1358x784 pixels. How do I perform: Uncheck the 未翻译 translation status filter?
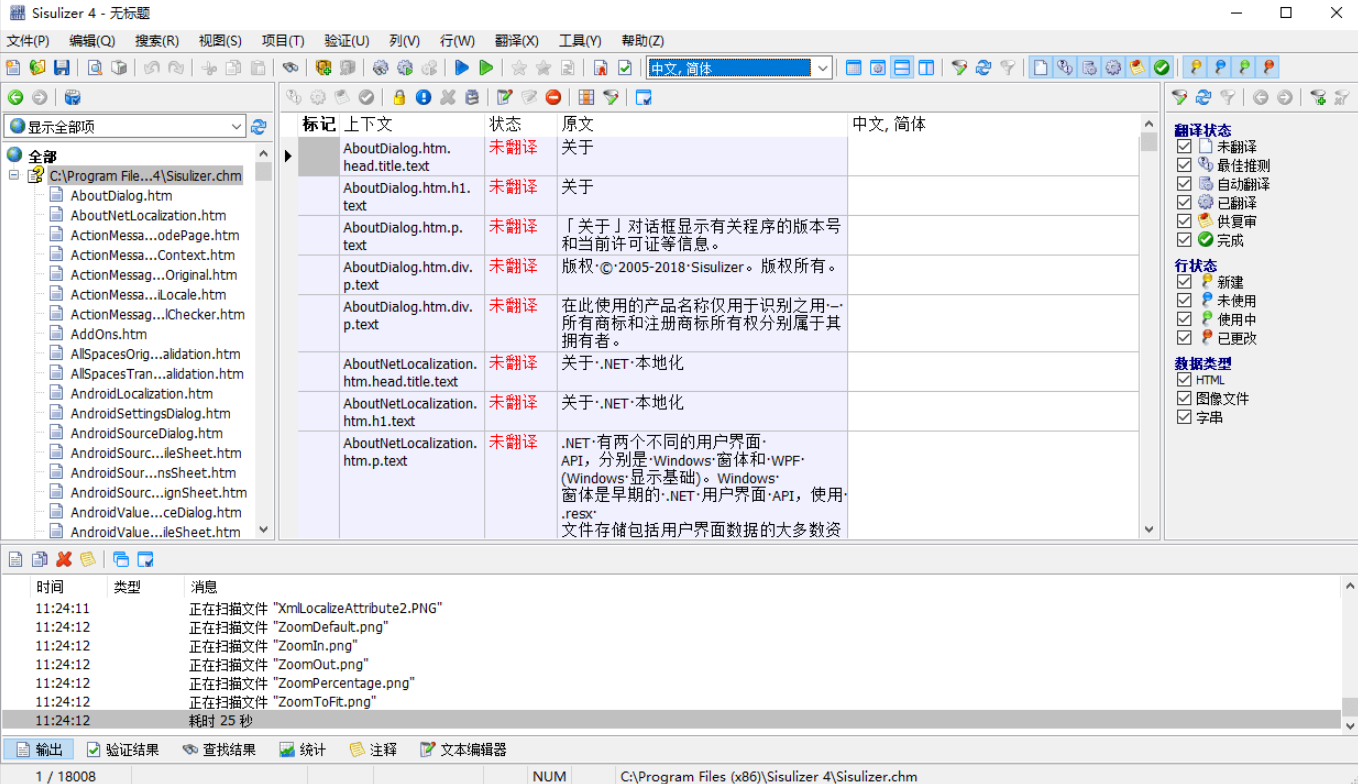click(x=1184, y=147)
